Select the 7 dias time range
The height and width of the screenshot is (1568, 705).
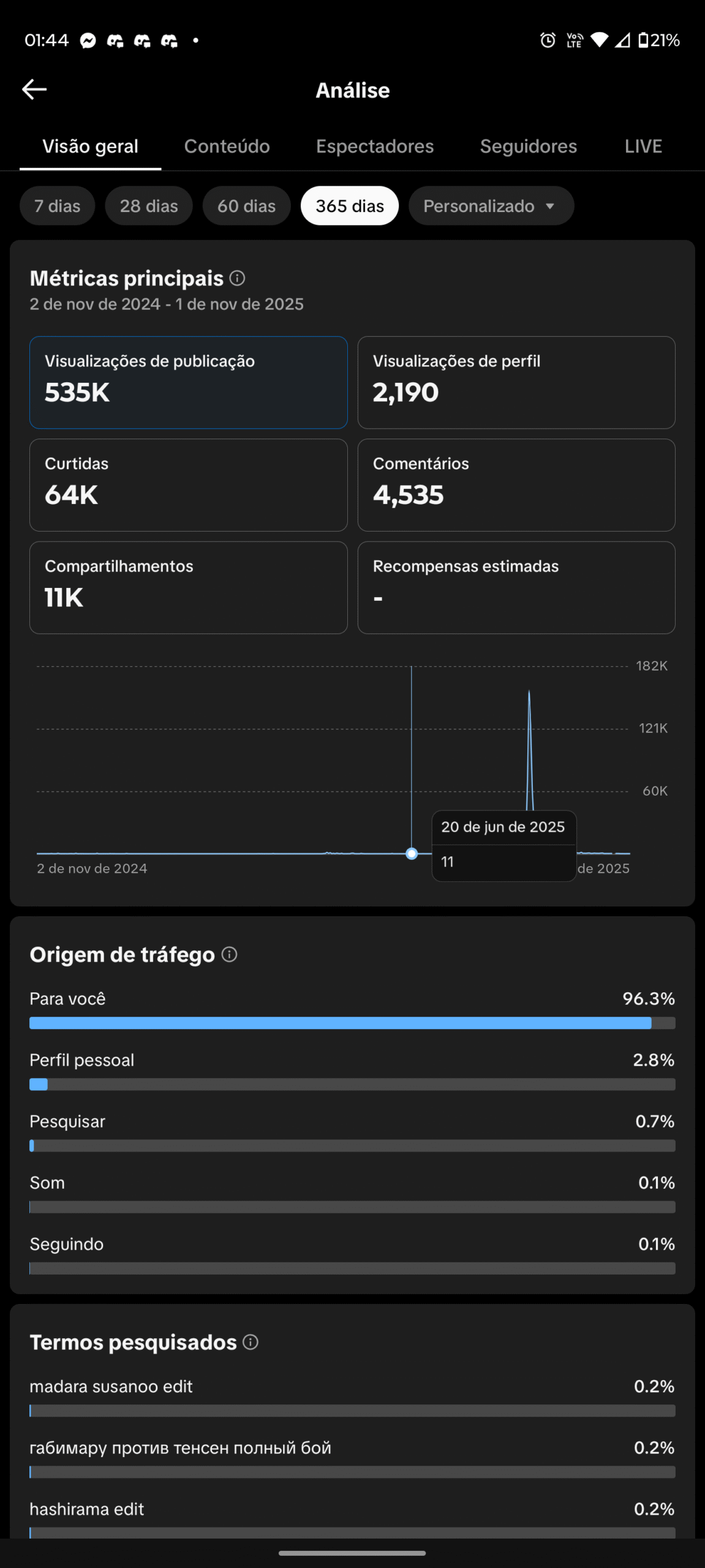pos(57,206)
